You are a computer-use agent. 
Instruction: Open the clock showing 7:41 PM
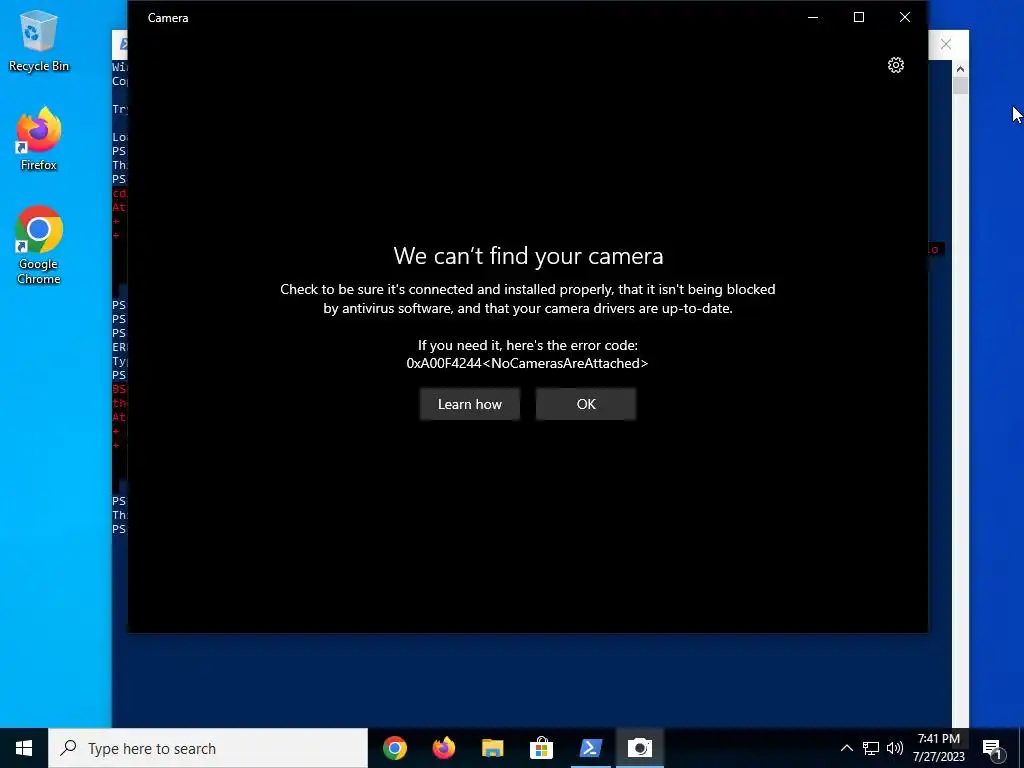pos(938,748)
